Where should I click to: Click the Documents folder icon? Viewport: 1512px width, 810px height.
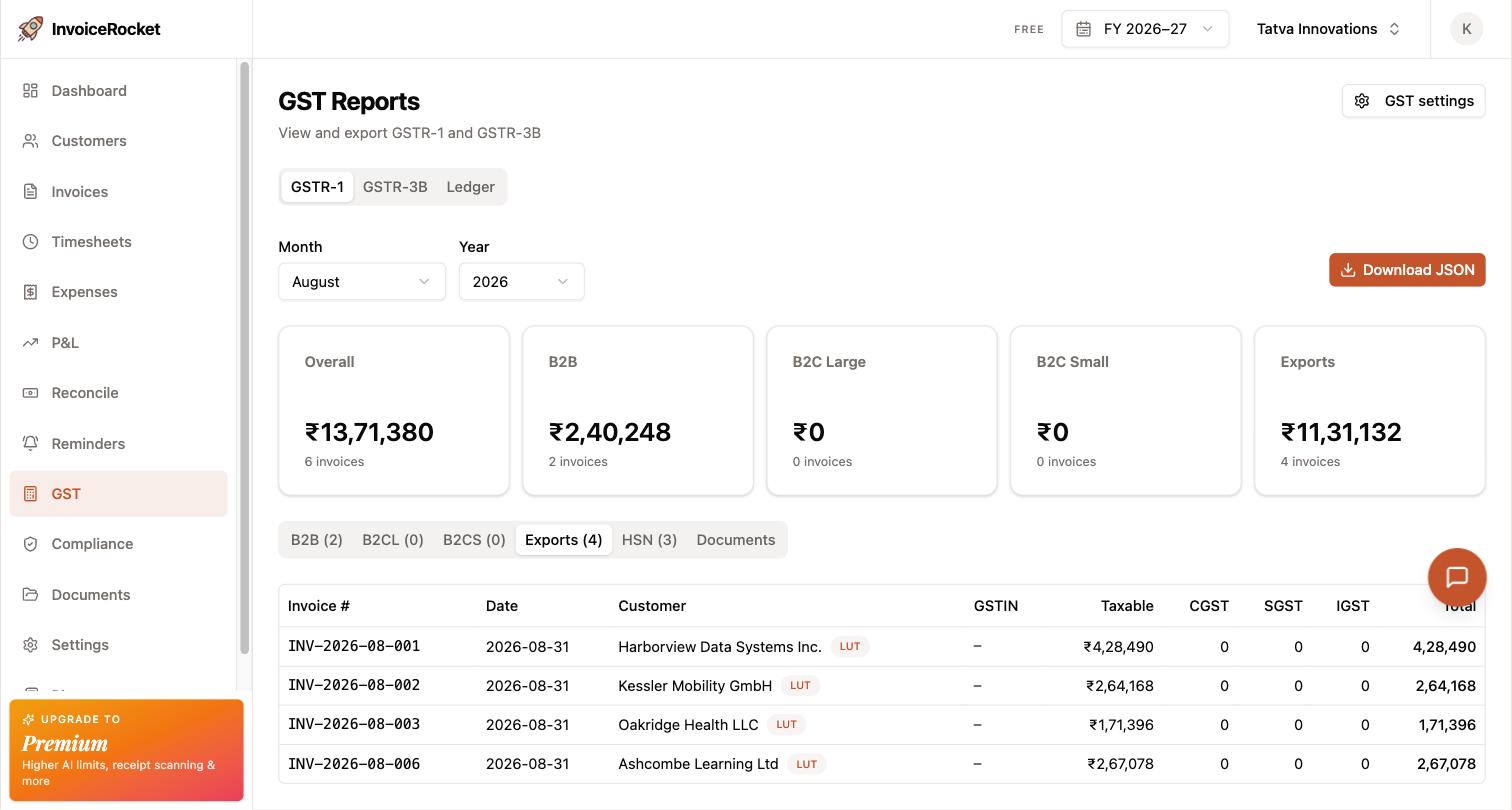pos(31,595)
